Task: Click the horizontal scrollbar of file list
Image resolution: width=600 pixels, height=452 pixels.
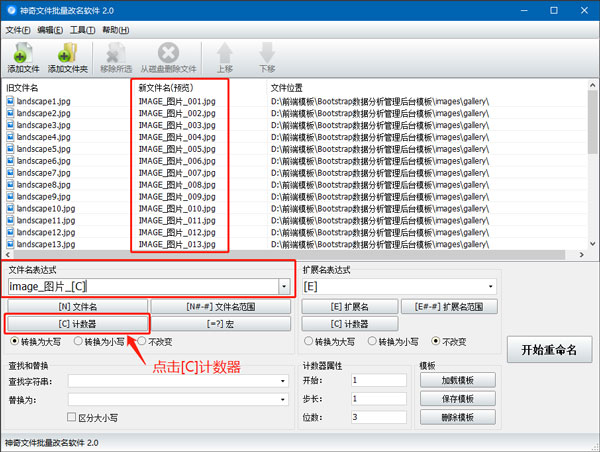Action: point(289,255)
